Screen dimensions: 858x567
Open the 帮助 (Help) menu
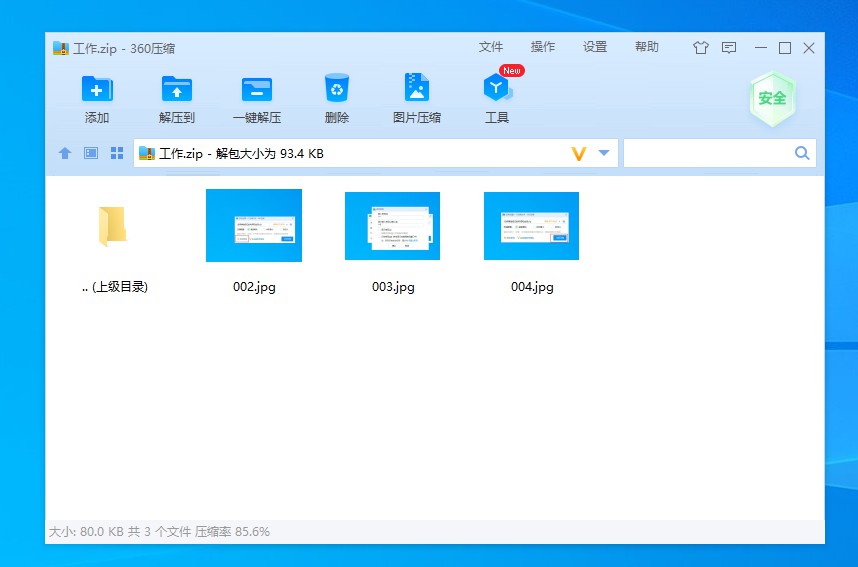click(647, 47)
